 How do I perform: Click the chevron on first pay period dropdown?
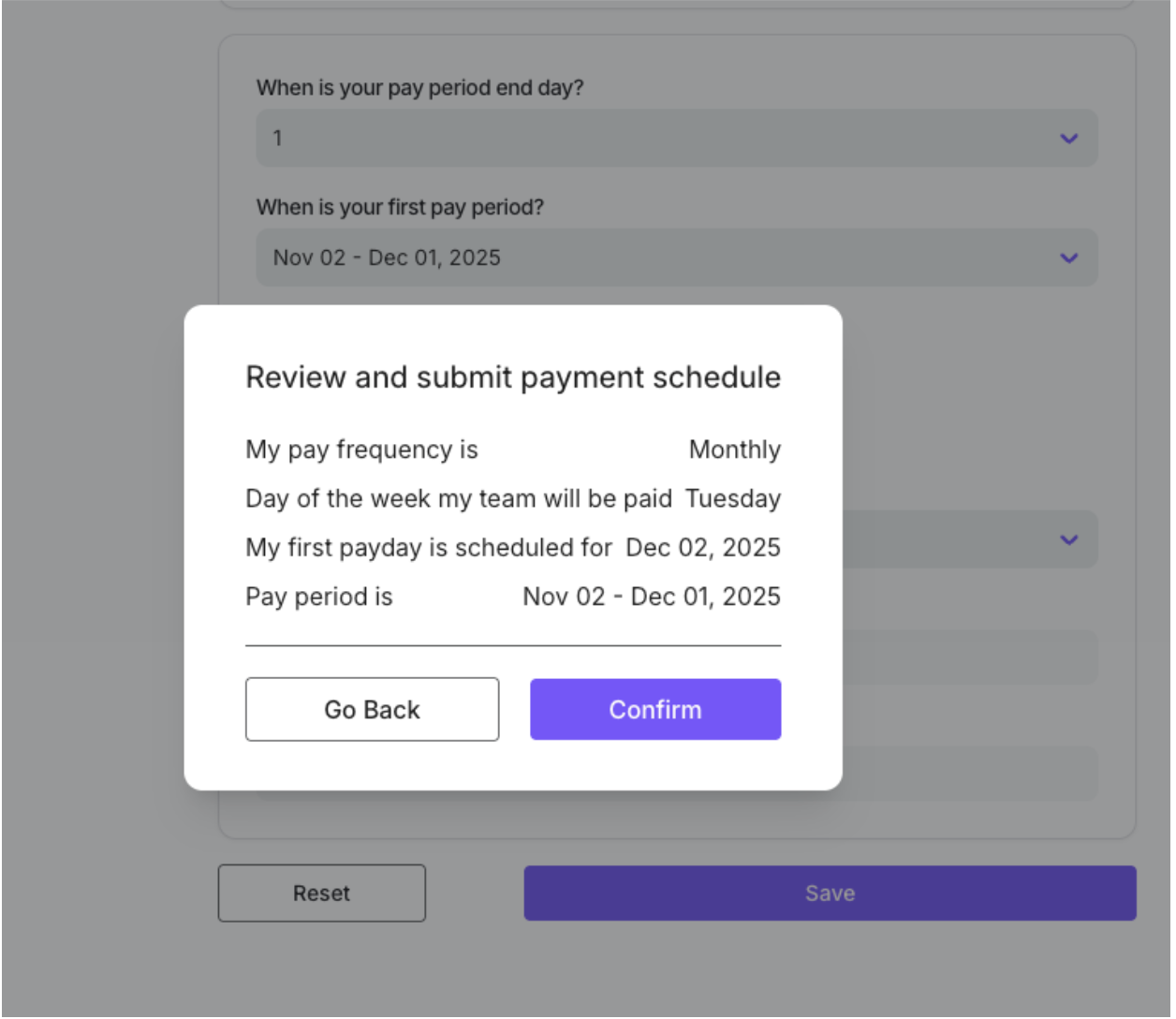pos(1068,258)
